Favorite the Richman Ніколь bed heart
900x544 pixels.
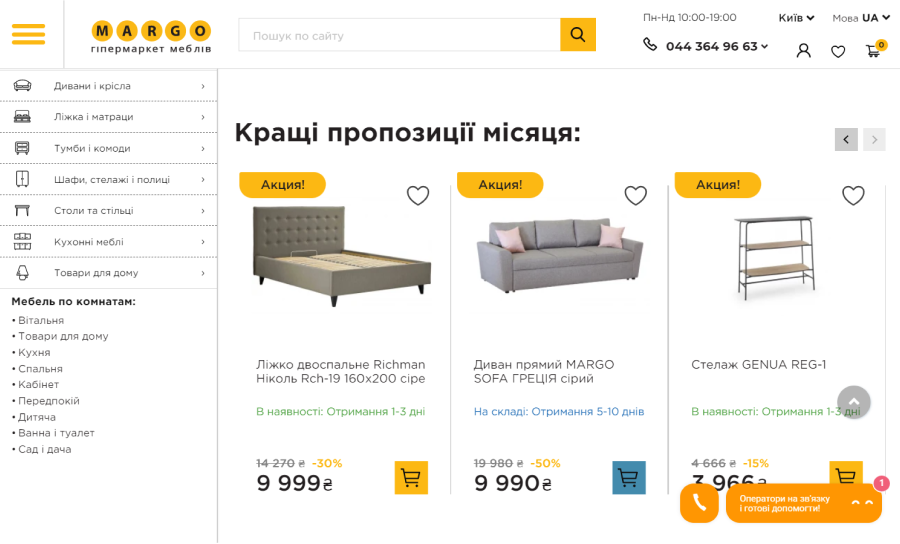coord(418,196)
